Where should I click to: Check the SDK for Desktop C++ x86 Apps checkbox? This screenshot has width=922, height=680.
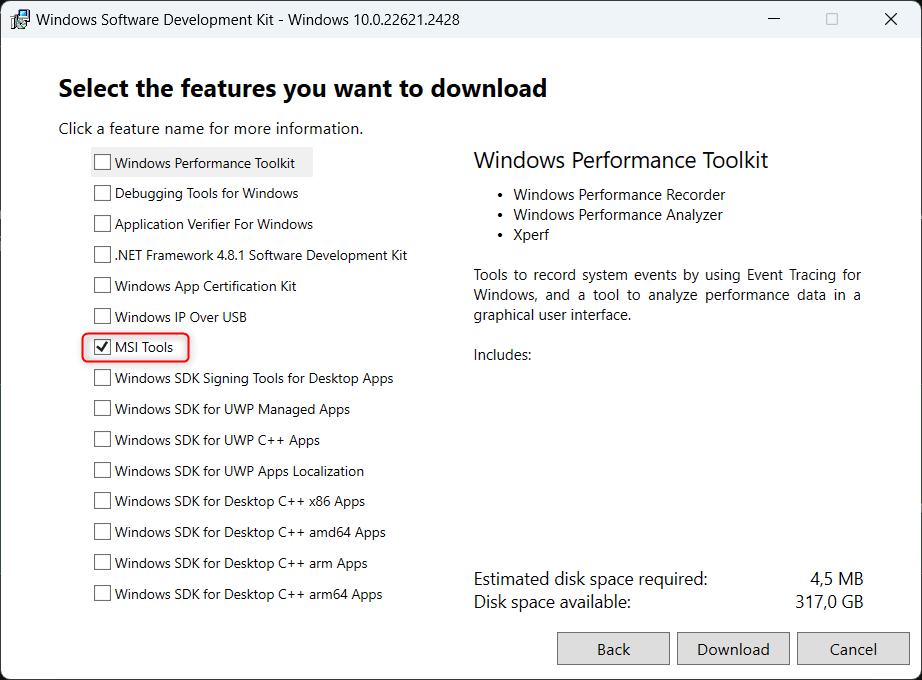[x=102, y=501]
